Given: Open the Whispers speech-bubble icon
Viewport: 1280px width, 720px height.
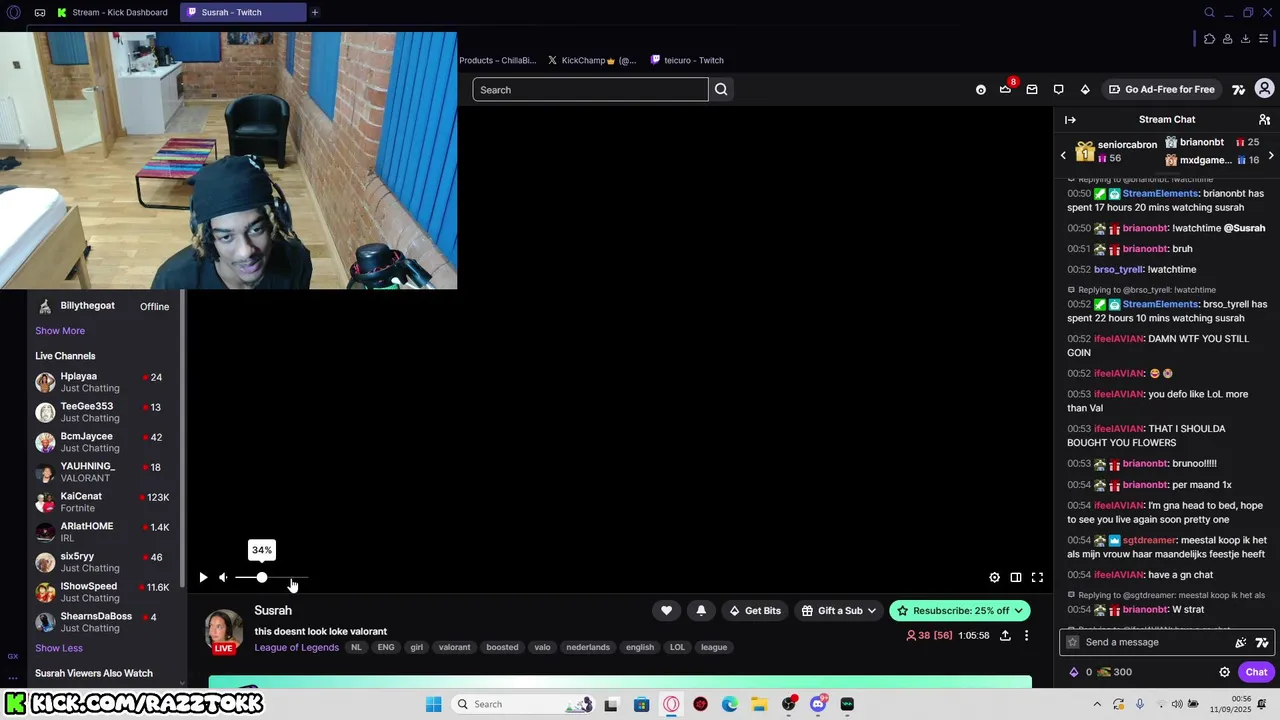Looking at the screenshot, I should pyautogui.click(x=1059, y=89).
